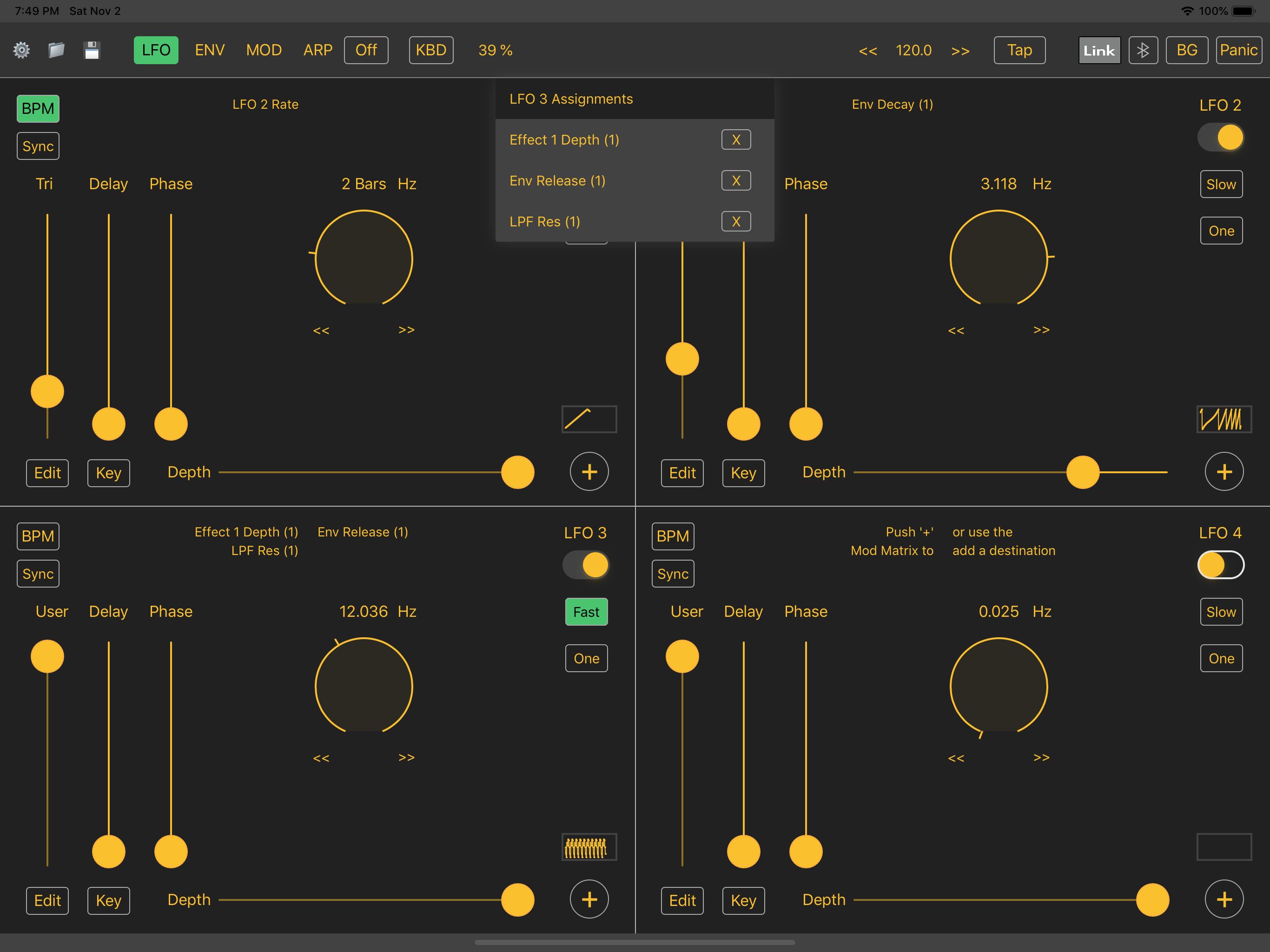Click the Bluetooth MIDI icon
1270x952 pixels.
click(x=1143, y=51)
